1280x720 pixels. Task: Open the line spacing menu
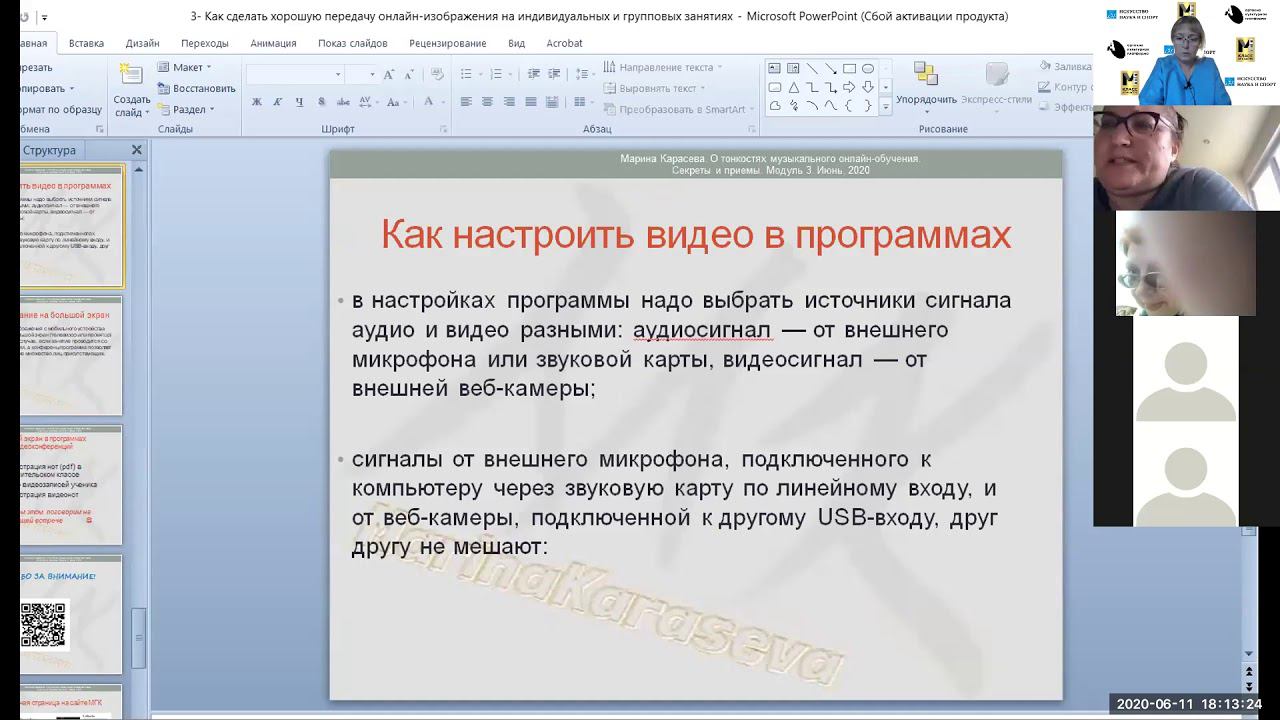coord(584,74)
